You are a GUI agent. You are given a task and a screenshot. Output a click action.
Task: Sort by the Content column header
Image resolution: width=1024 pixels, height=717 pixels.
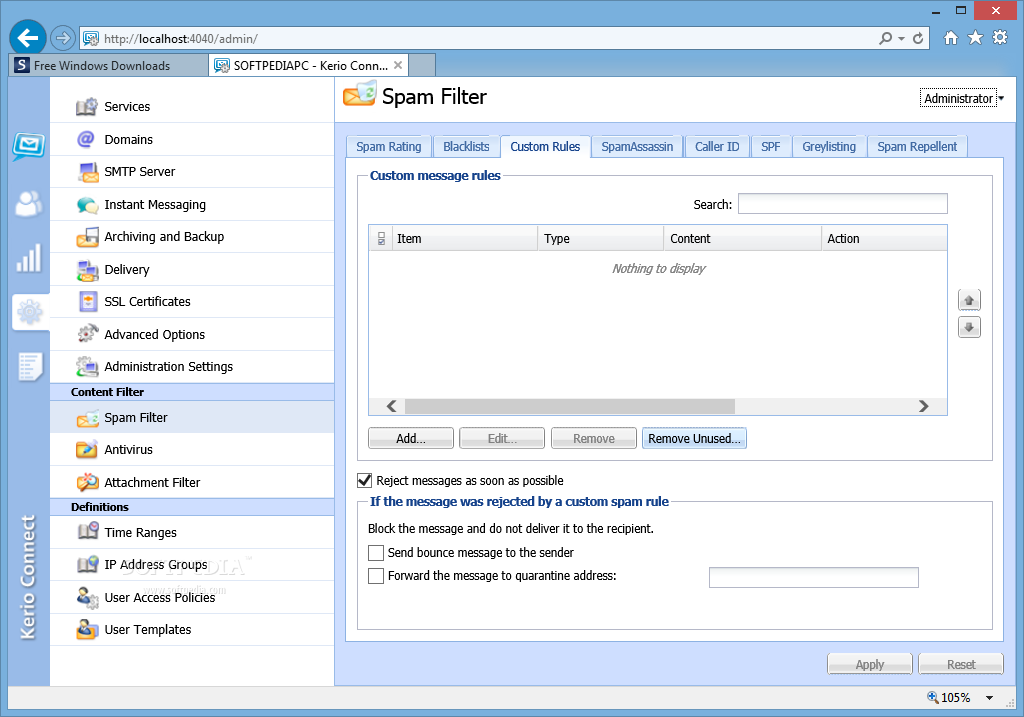coord(743,239)
